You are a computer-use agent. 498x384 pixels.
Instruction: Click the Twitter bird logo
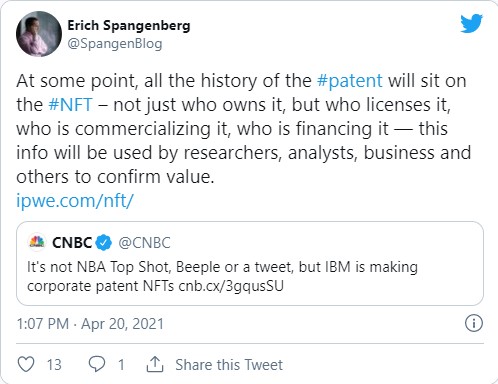click(x=471, y=23)
